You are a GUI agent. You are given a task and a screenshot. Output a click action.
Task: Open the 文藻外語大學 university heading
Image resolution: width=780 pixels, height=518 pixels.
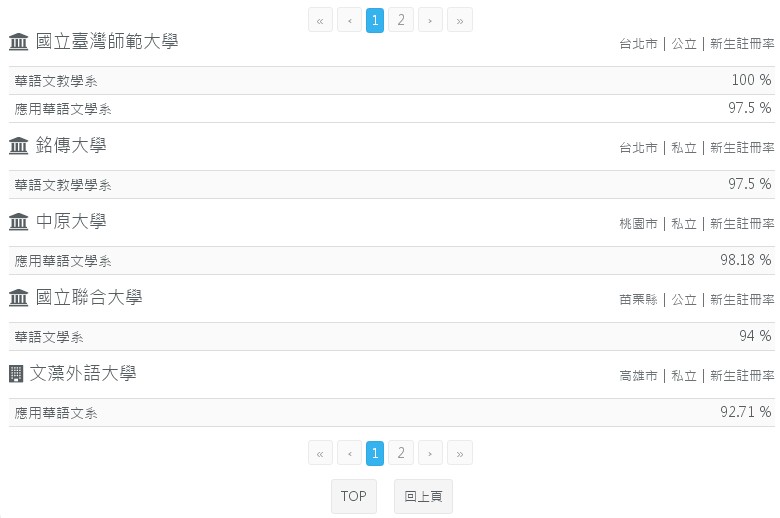(x=83, y=374)
